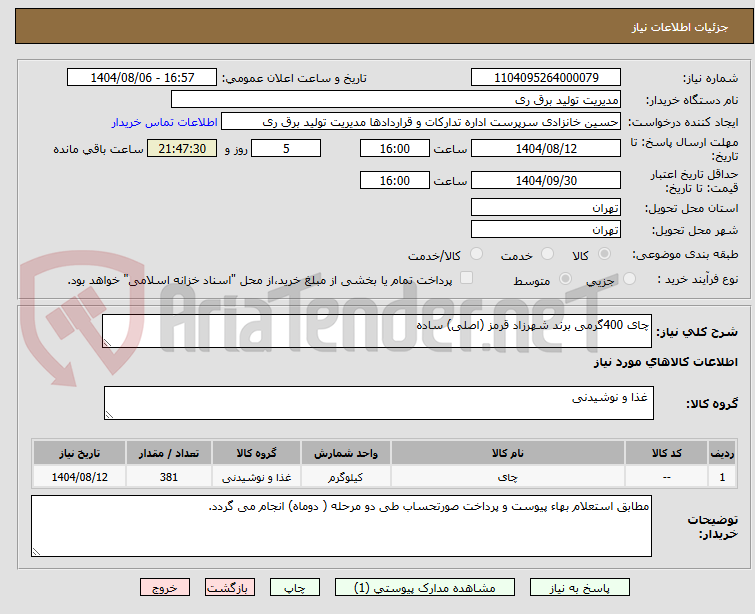
Task: Click the استان محل تحویل field
Action: click(x=546, y=208)
